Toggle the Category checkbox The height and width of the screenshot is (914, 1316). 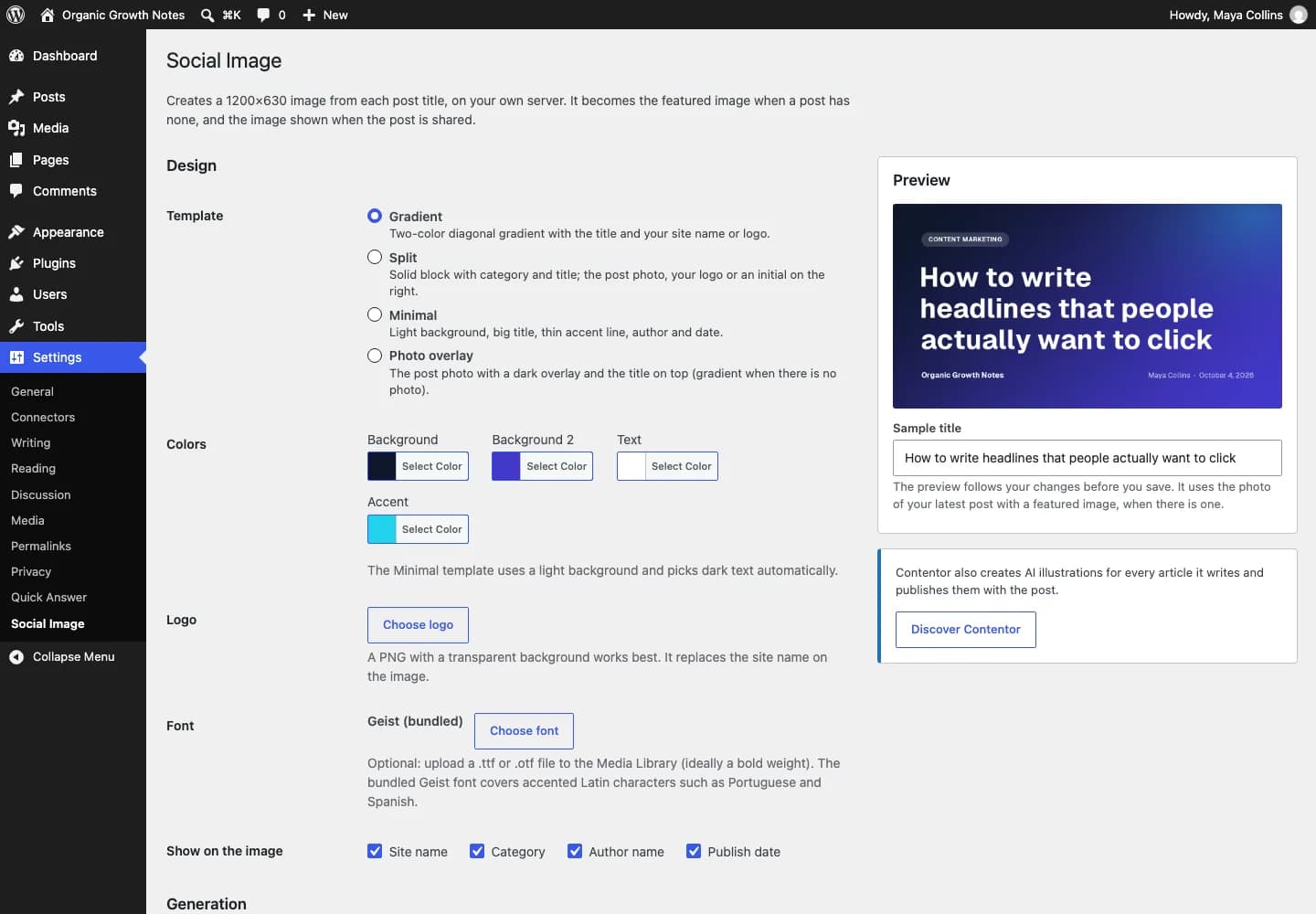[477, 851]
